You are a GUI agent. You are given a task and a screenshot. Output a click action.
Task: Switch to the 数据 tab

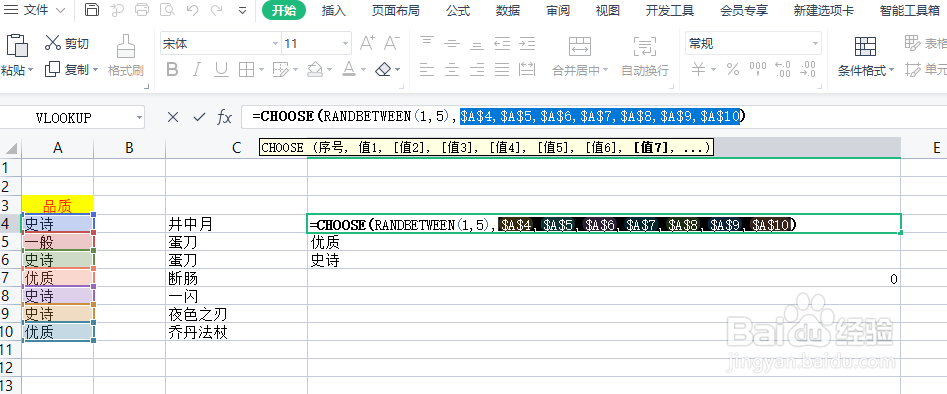(x=508, y=10)
